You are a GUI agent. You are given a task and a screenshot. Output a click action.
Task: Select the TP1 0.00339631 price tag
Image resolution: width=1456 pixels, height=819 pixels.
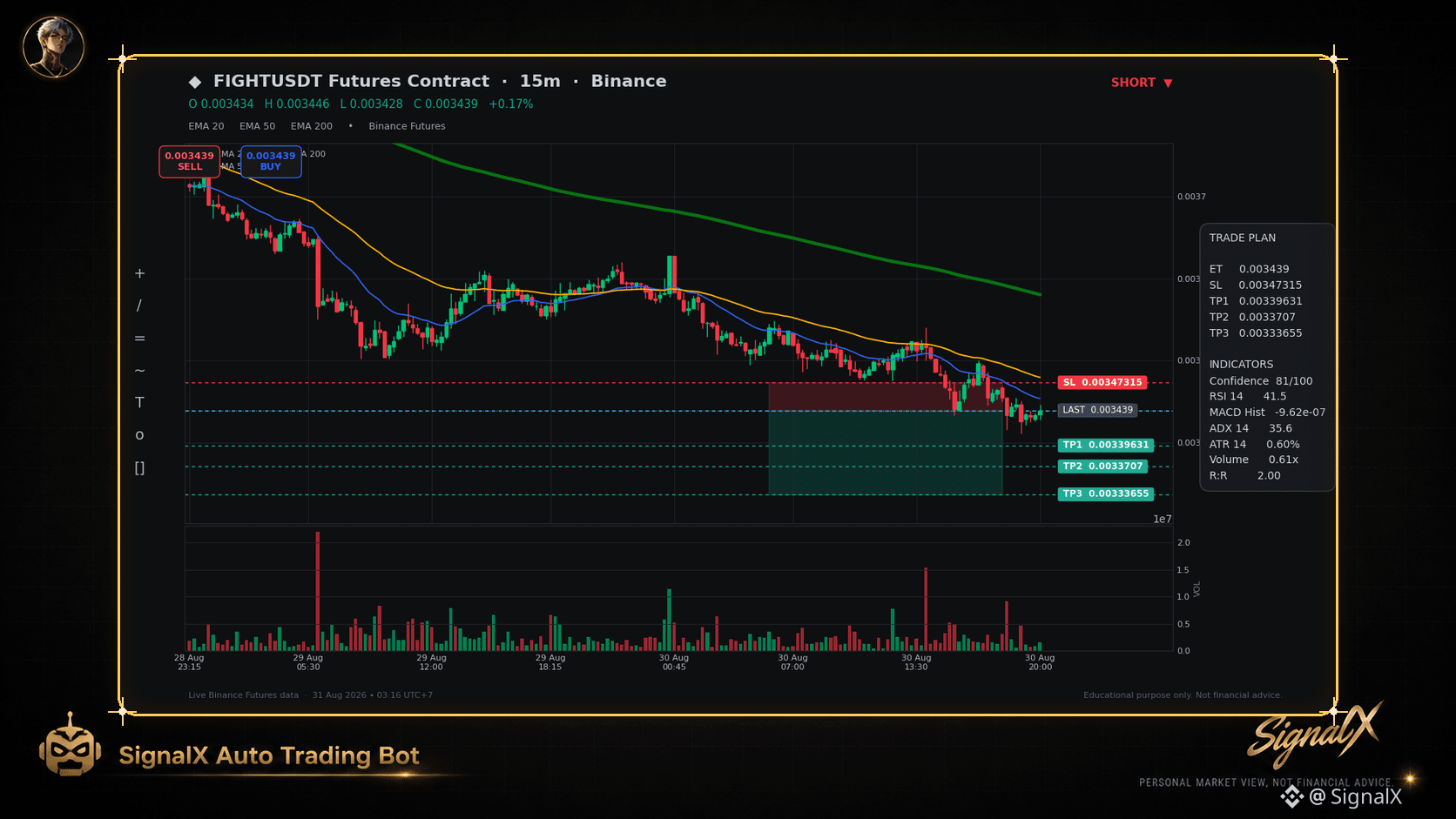click(x=1106, y=445)
